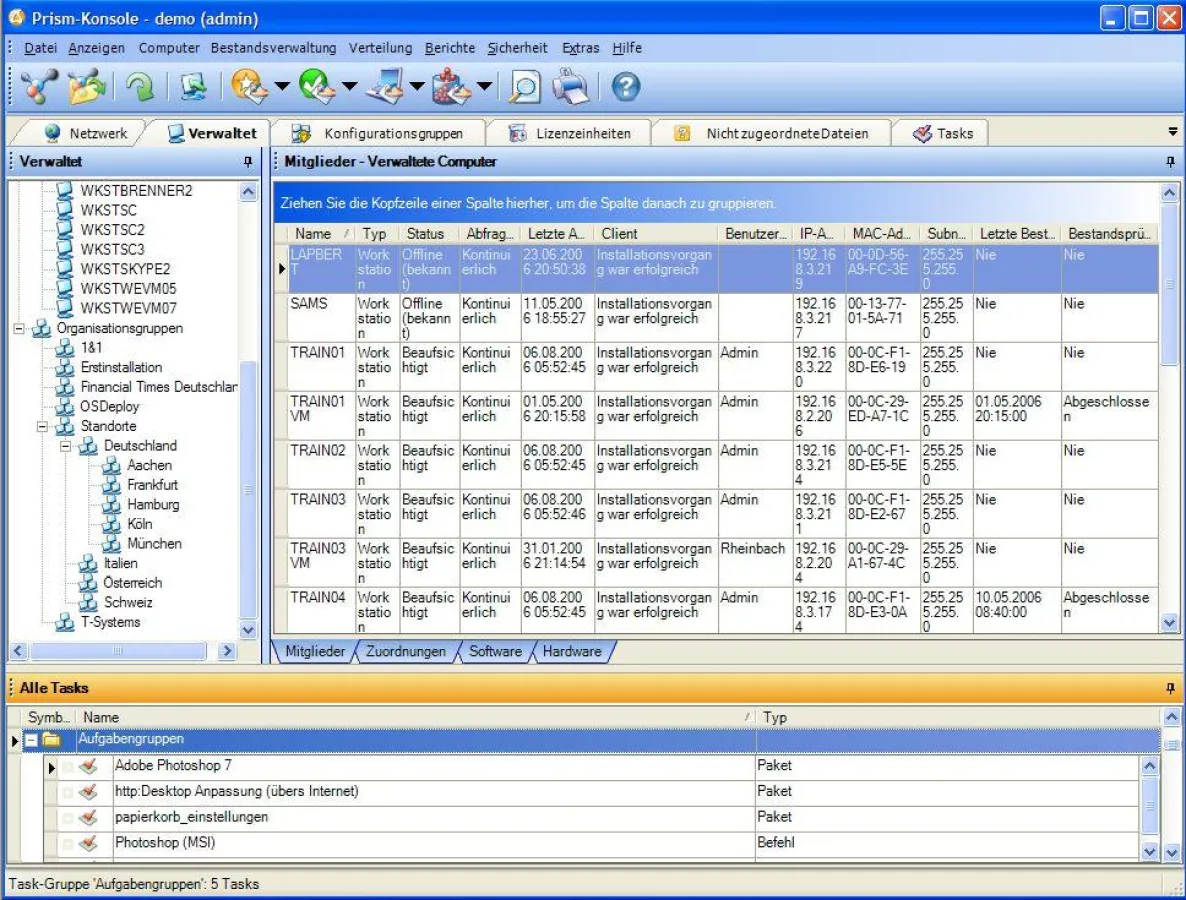Switch to the Hardware bottom tab

click(572, 651)
